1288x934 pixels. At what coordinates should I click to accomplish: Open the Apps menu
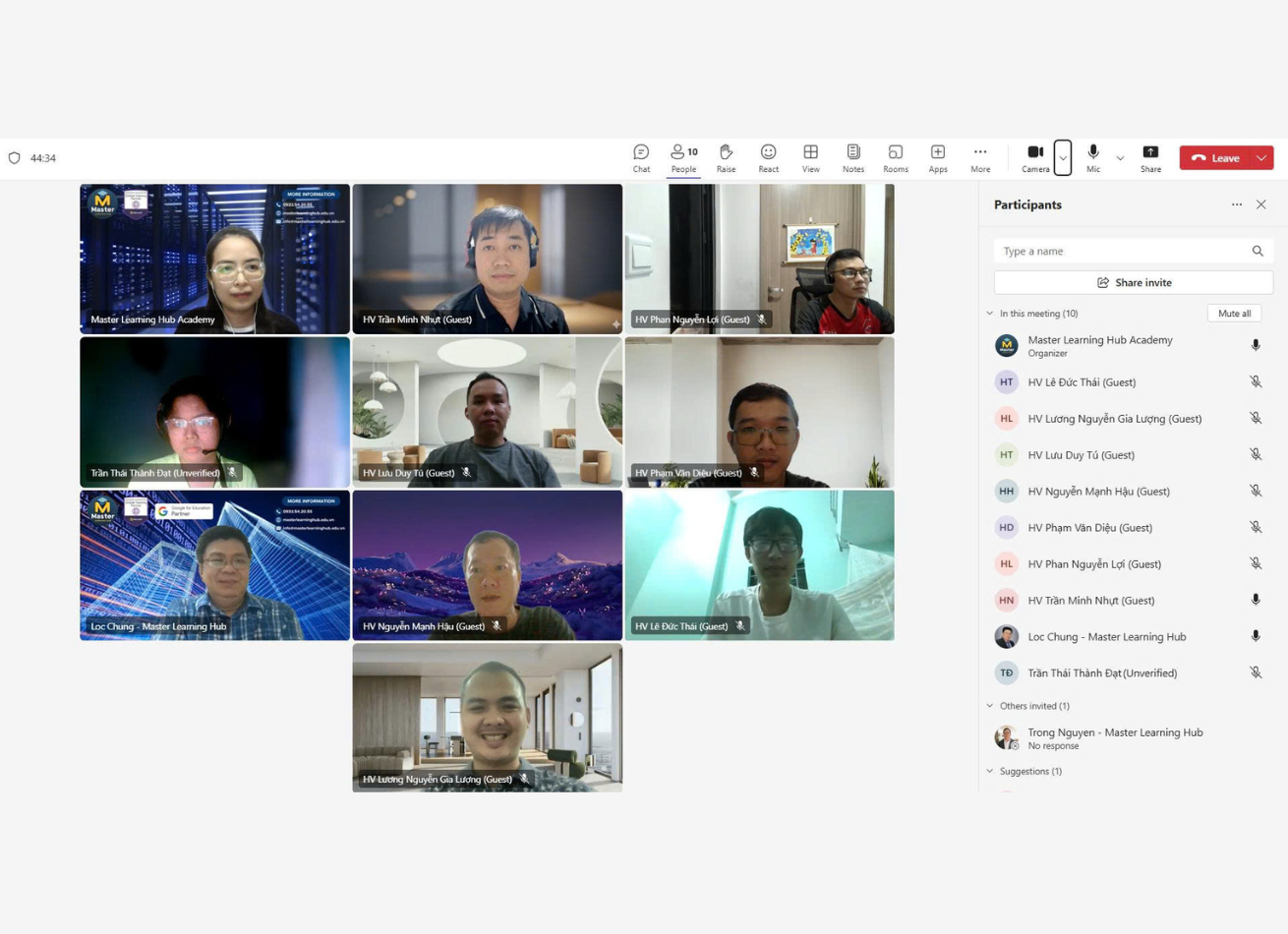(938, 157)
